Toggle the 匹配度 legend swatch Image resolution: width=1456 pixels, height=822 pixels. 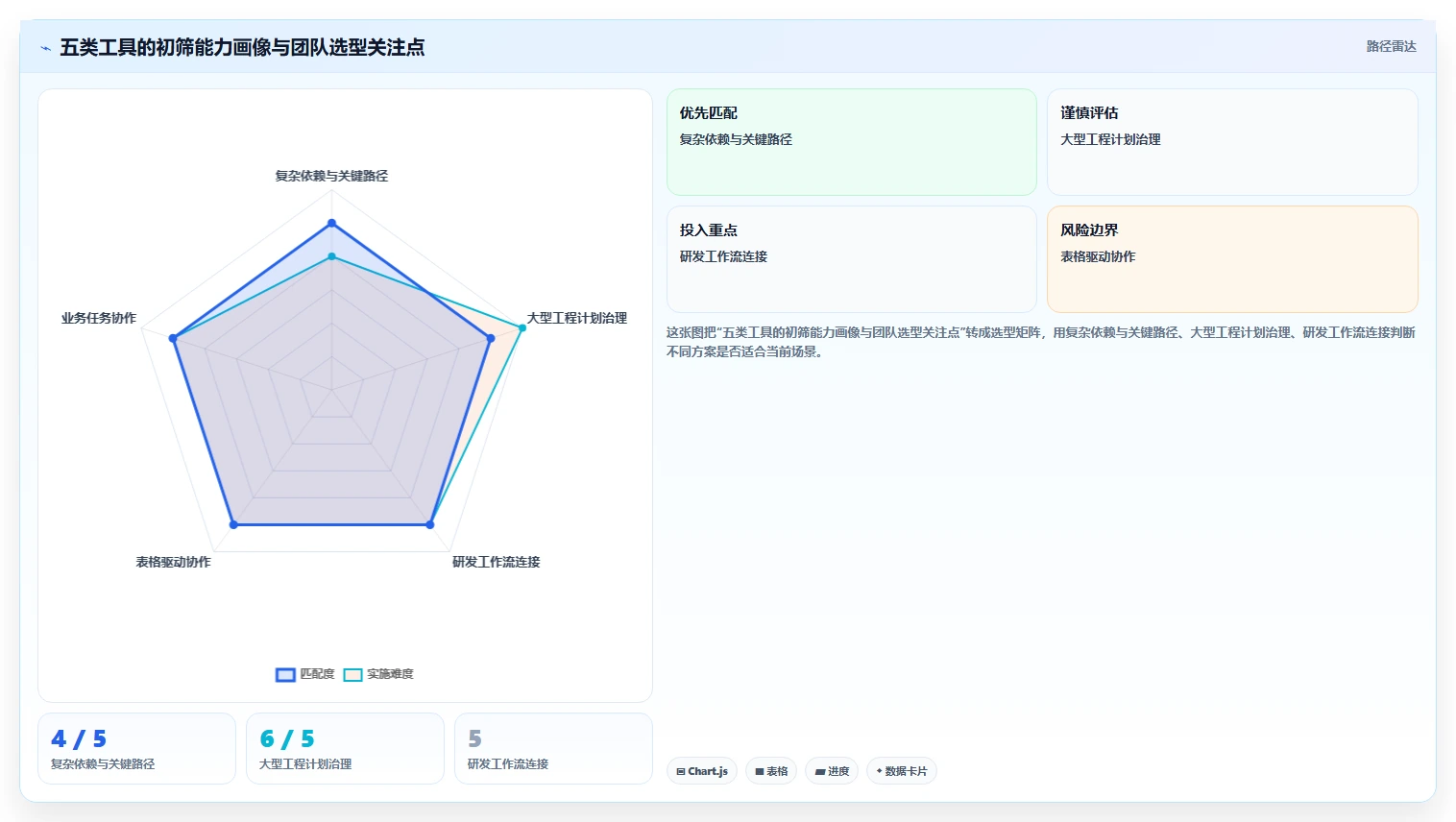[x=285, y=675]
